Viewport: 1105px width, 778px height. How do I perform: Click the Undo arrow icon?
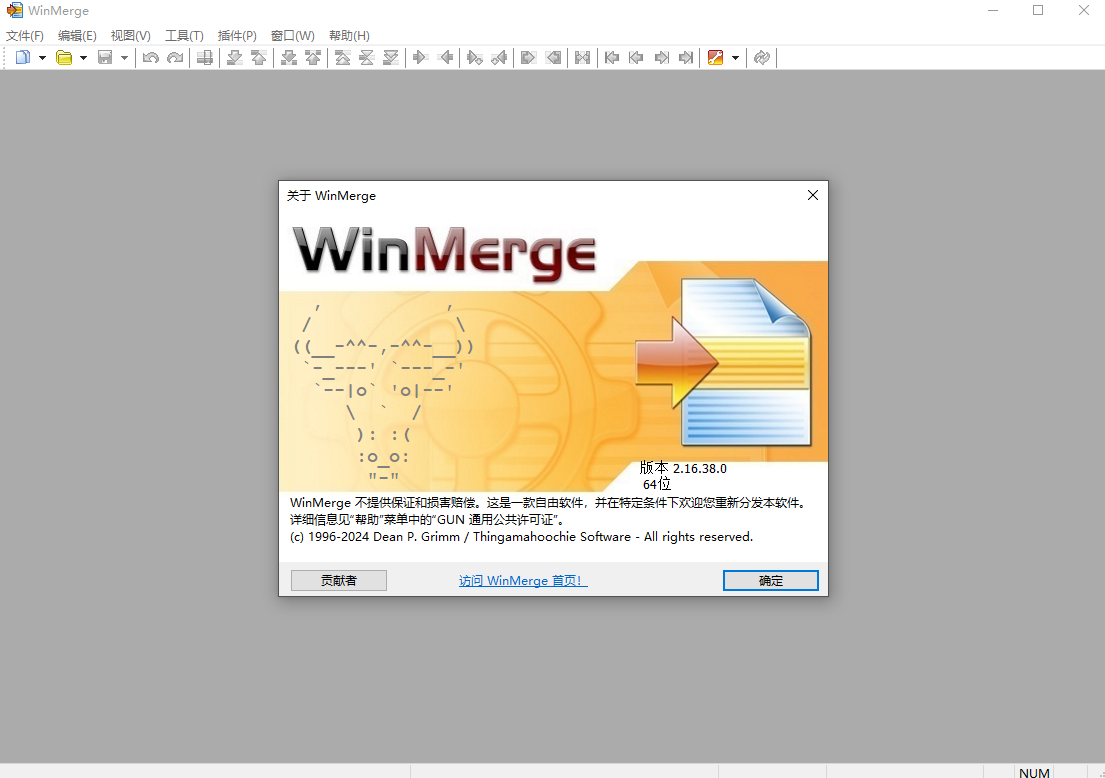coord(150,58)
